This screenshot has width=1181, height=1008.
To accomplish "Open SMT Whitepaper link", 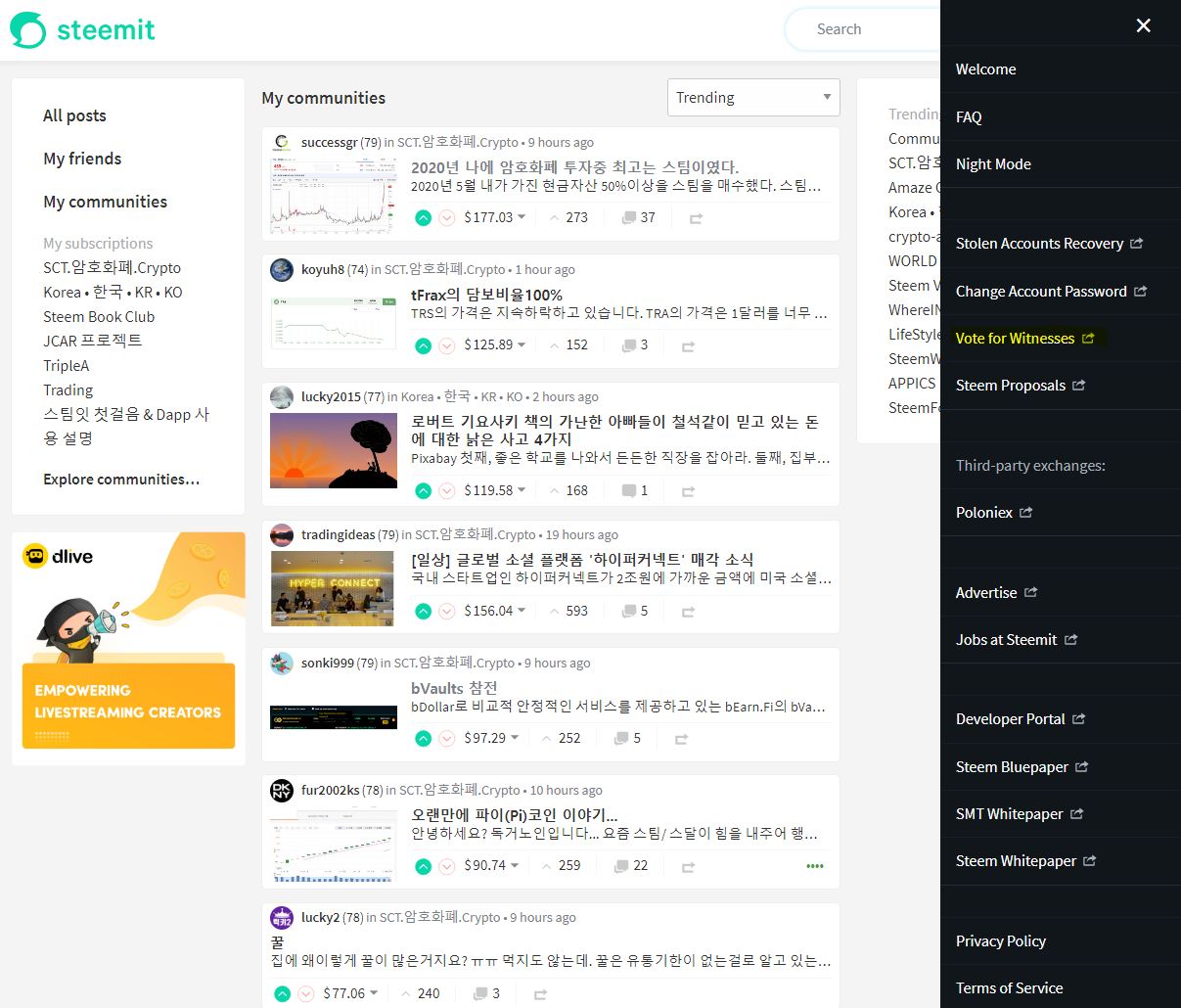I will click(1020, 813).
